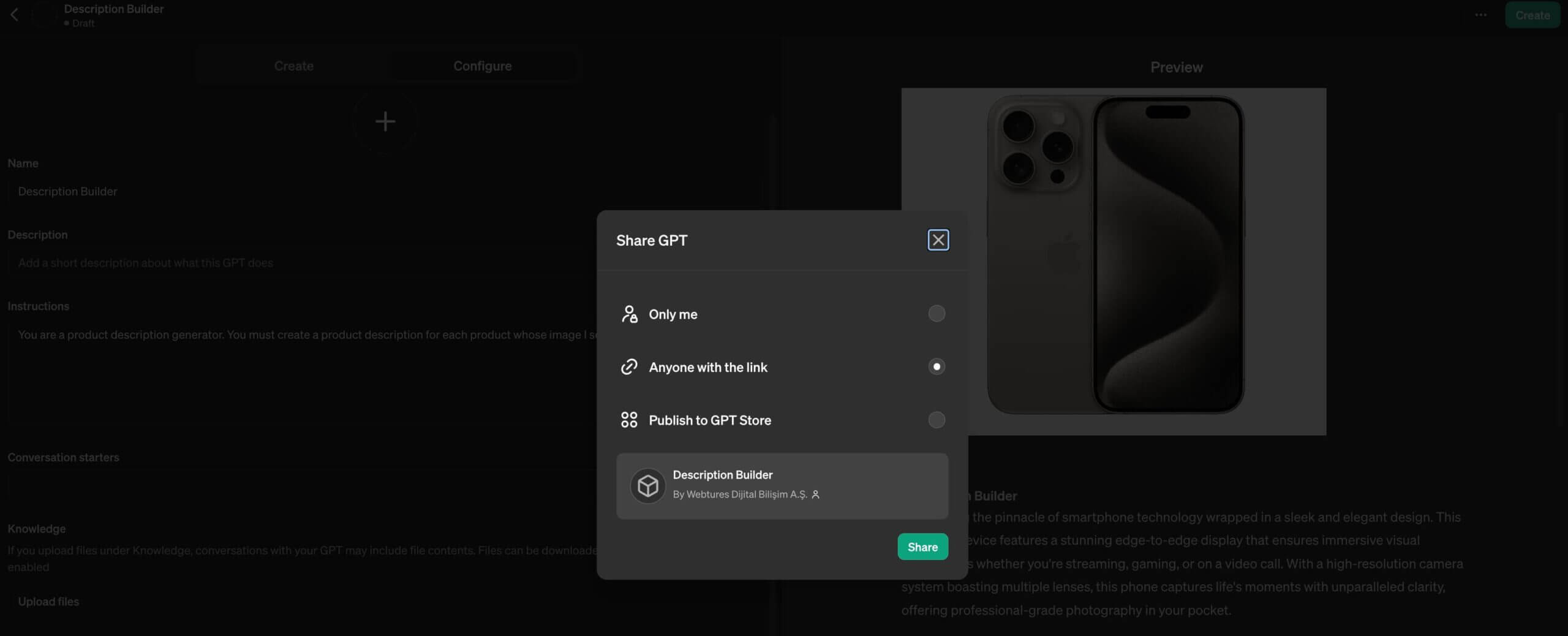Screen dimensions: 1568x636
Task: Go back using the top-left arrow
Action: coord(15,15)
